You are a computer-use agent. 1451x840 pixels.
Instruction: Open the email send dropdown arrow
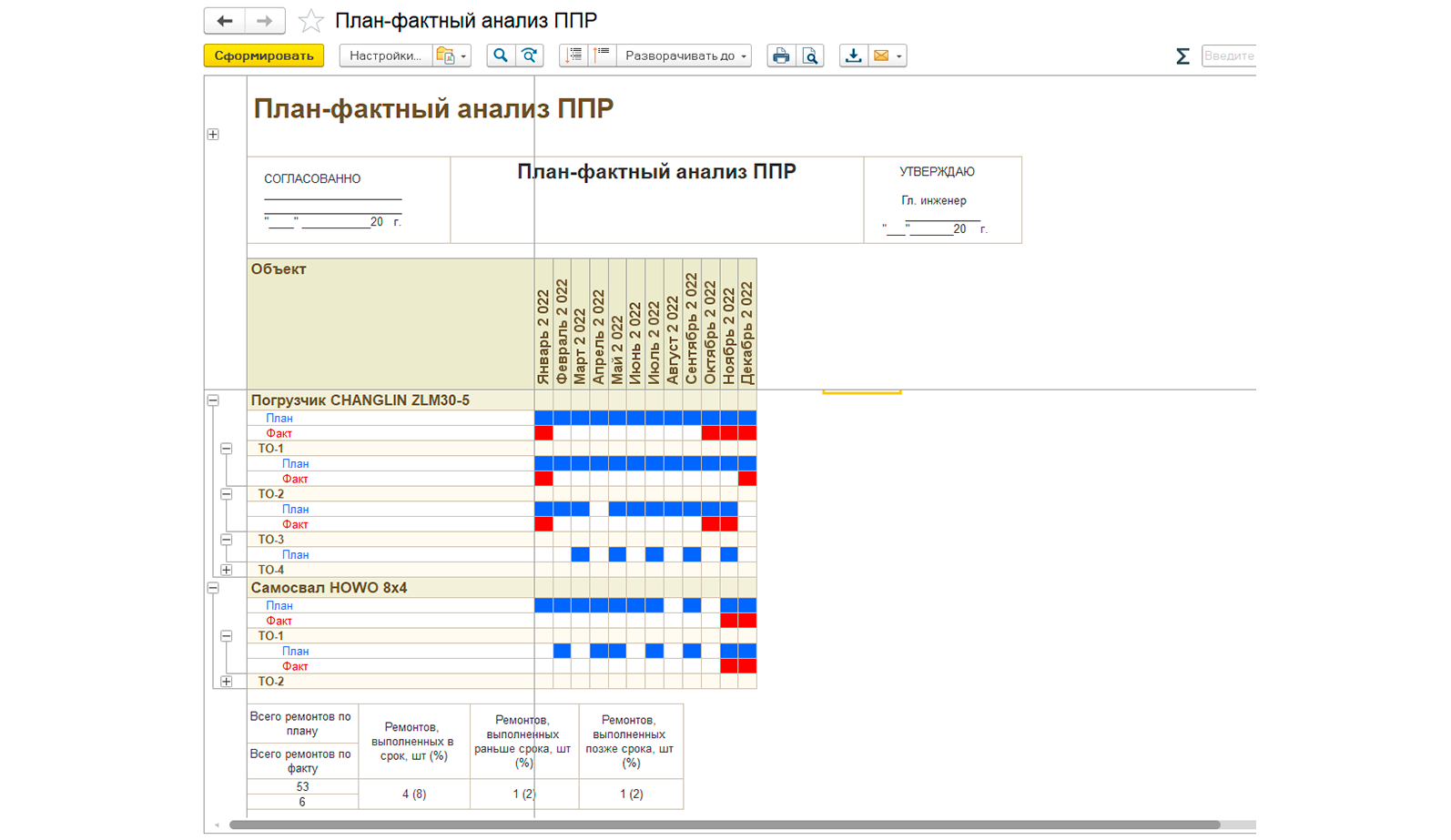click(899, 56)
